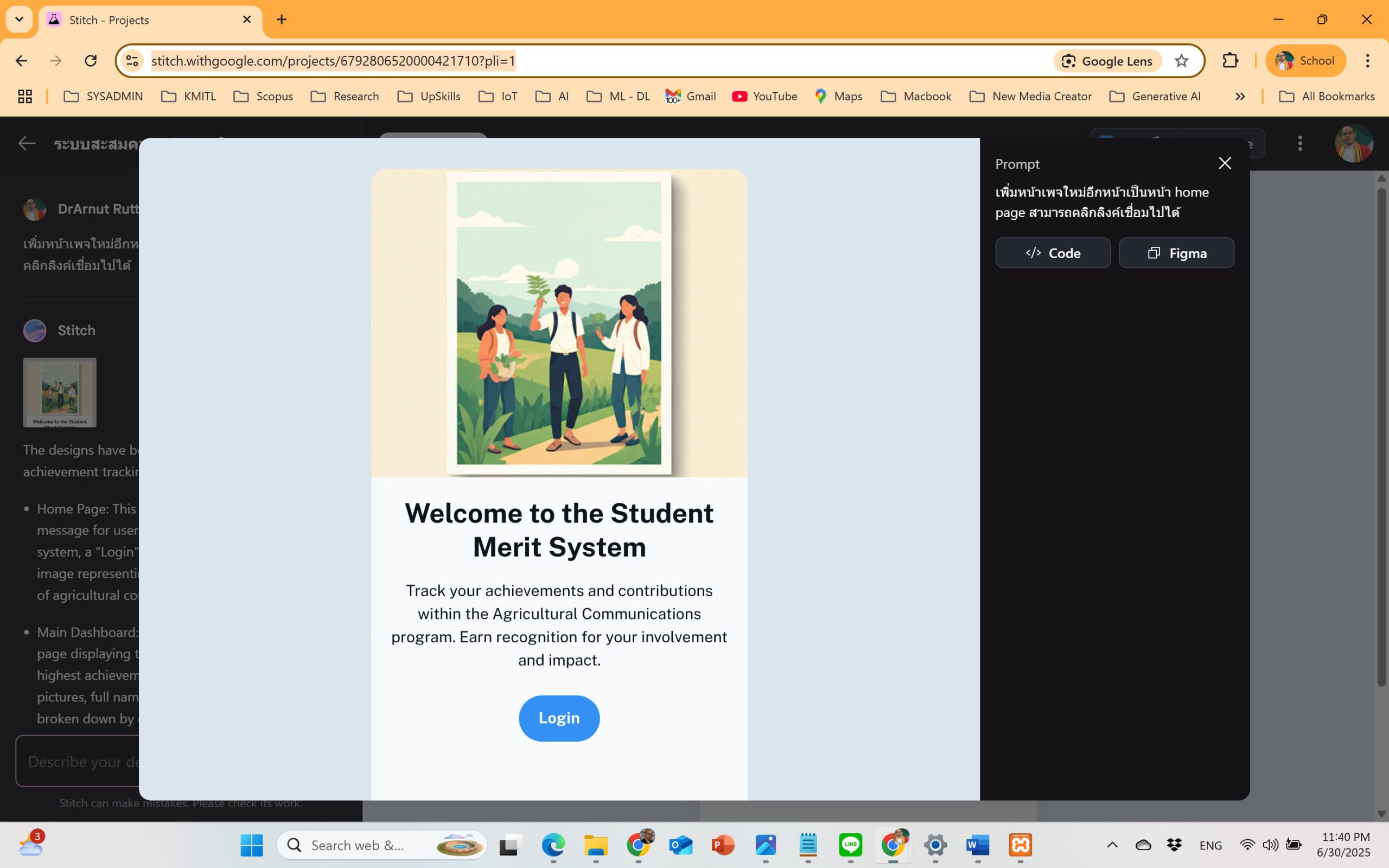Show more bookmarks with double chevron
The height and width of the screenshot is (868, 1389).
[x=1240, y=97]
